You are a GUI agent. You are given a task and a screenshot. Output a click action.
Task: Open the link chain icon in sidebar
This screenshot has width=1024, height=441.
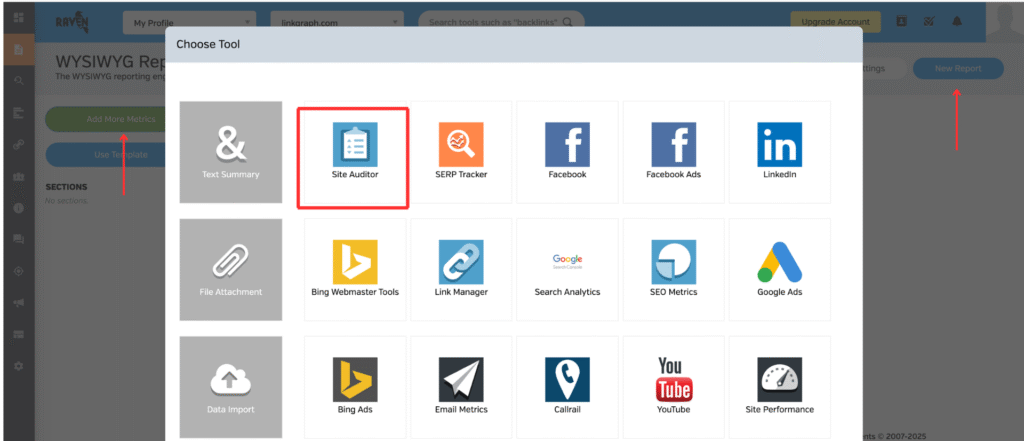tap(18, 144)
